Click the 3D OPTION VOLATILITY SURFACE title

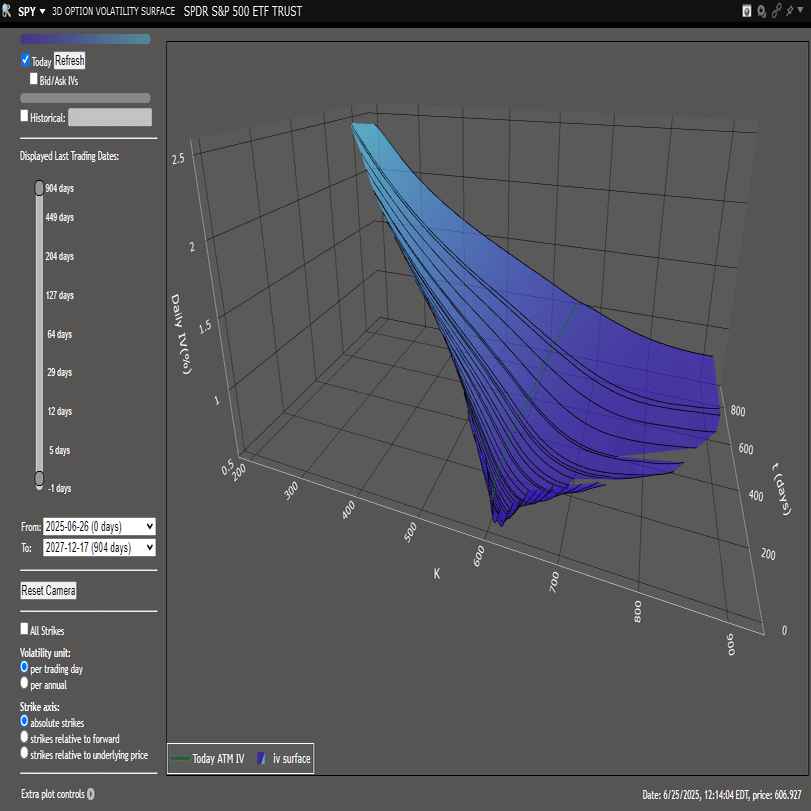point(113,11)
